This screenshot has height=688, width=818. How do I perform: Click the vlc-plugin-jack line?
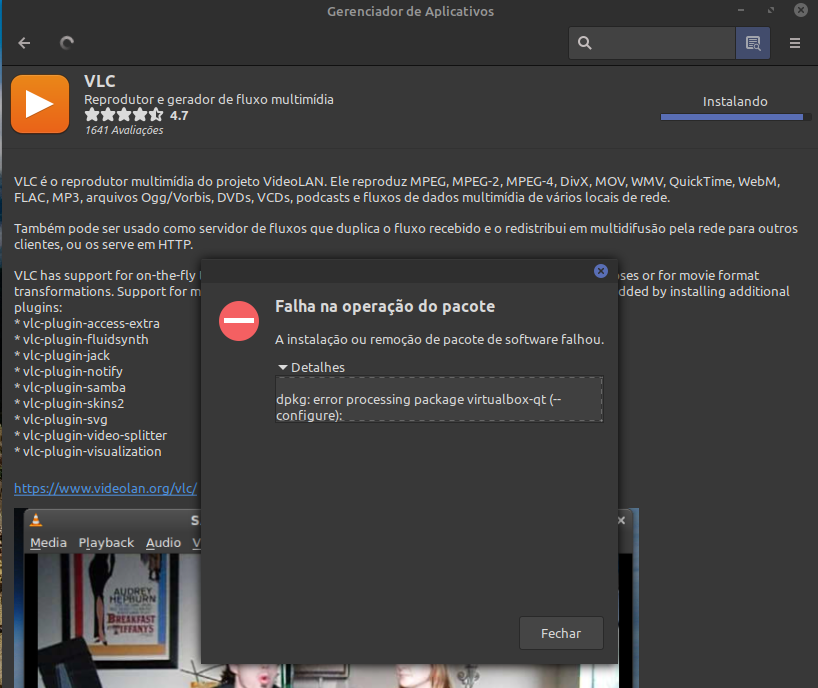click(62, 356)
